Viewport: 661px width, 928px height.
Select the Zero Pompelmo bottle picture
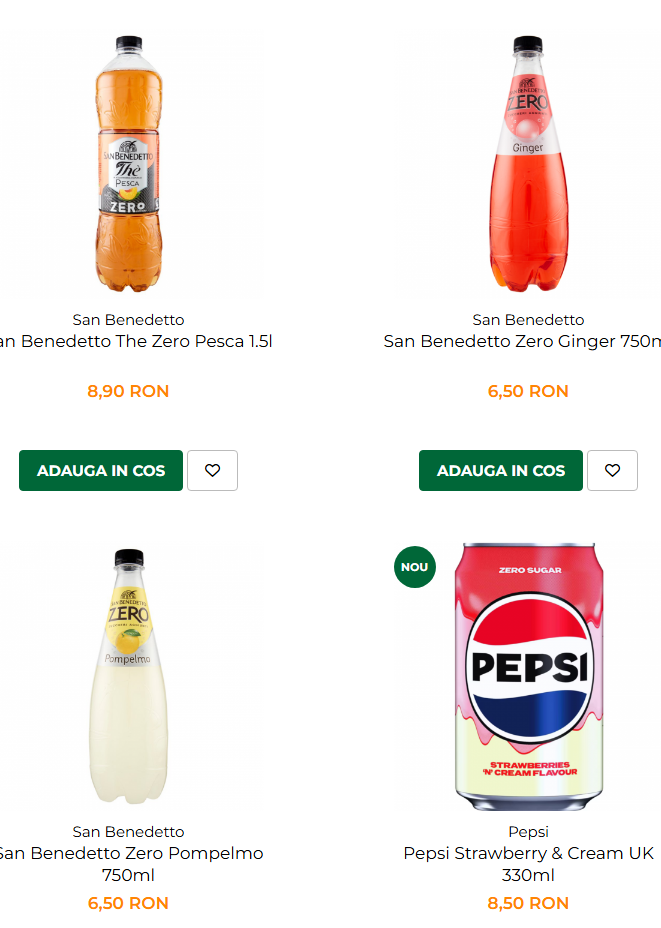(x=128, y=677)
